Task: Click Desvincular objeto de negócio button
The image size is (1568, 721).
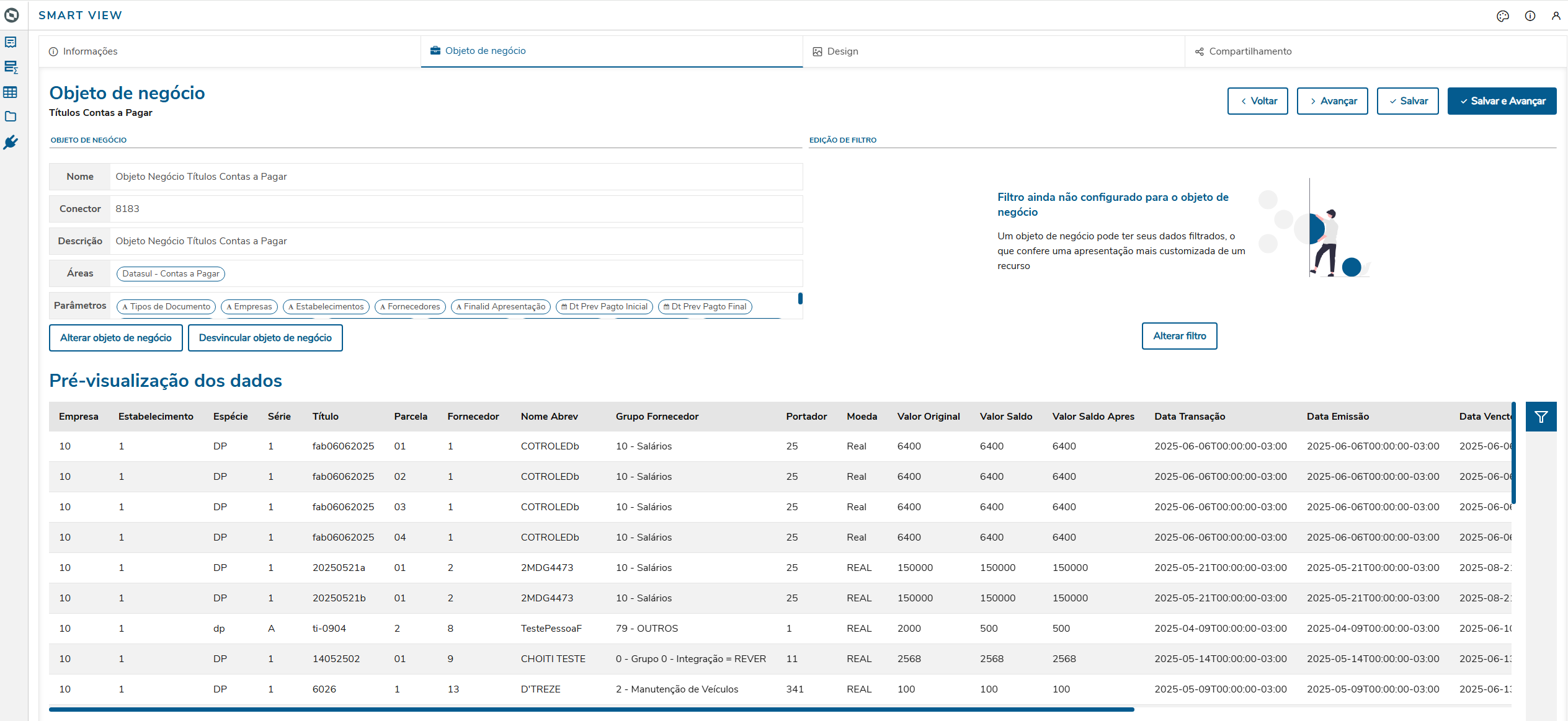Action: coord(265,338)
